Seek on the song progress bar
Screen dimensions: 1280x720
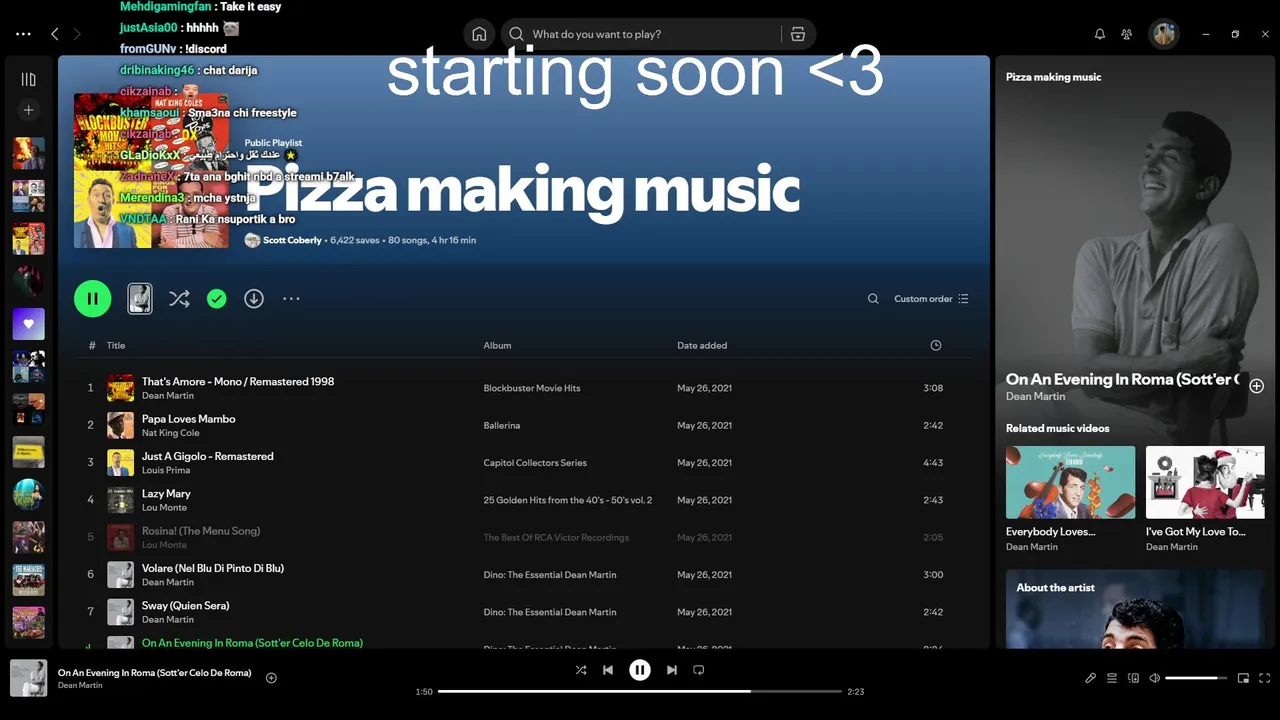click(x=640, y=691)
